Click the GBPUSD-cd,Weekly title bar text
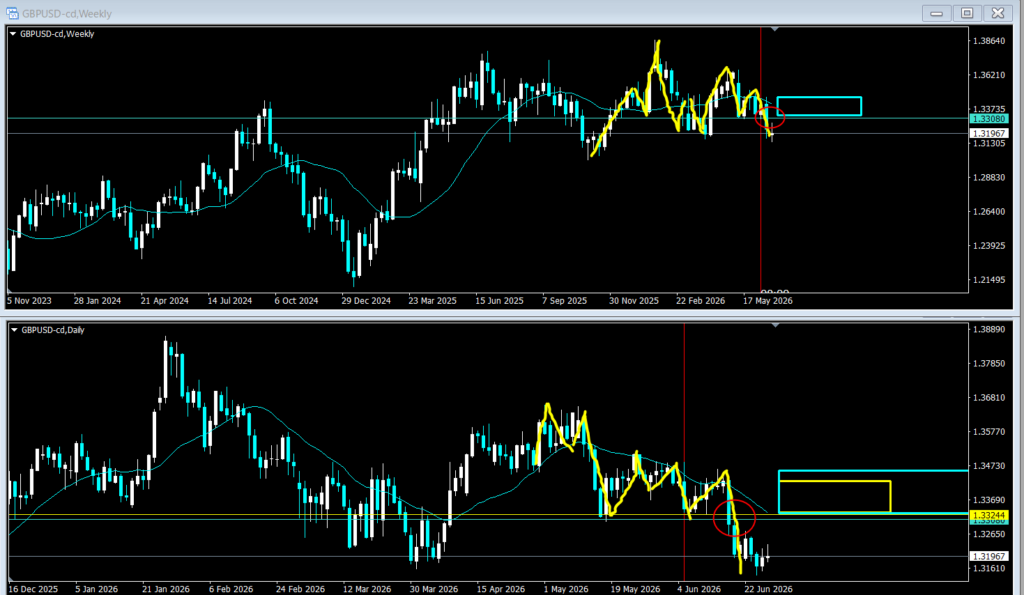This screenshot has width=1024, height=595. click(67, 14)
